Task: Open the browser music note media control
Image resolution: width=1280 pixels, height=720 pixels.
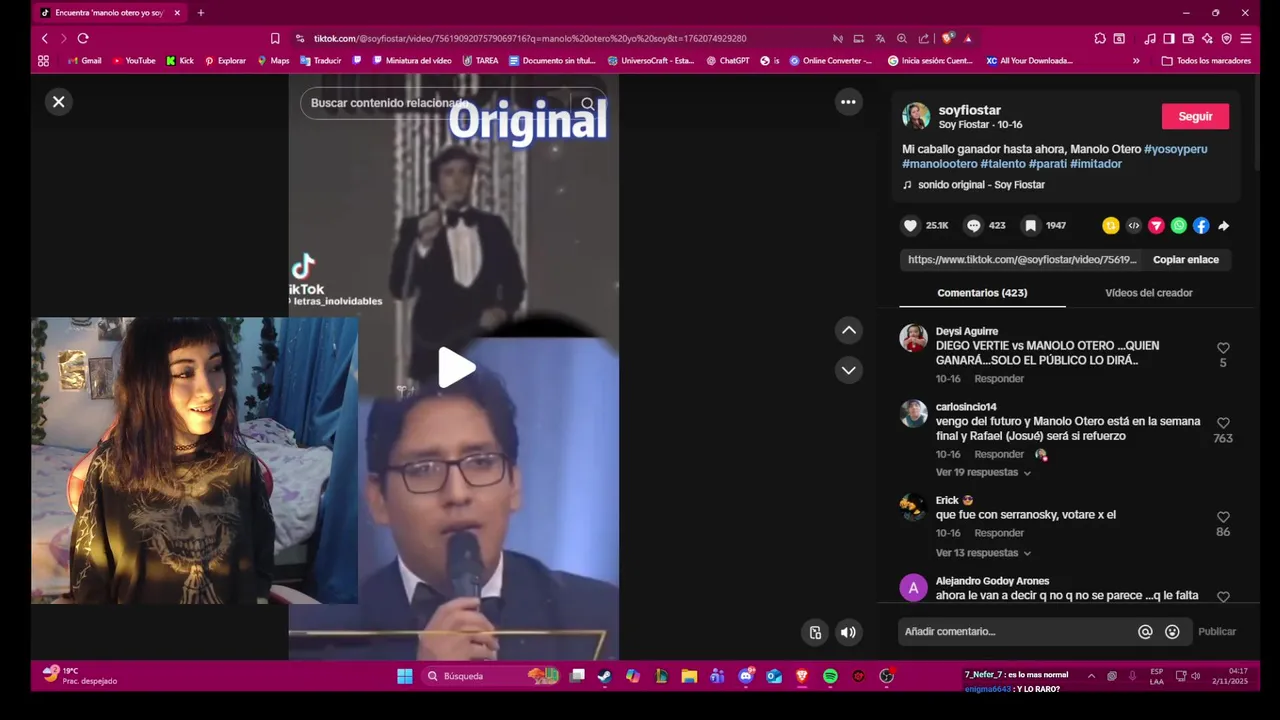Action: [x=1150, y=38]
